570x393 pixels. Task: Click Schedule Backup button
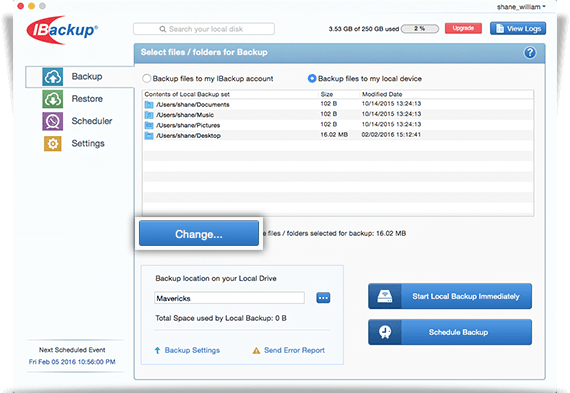[450, 332]
